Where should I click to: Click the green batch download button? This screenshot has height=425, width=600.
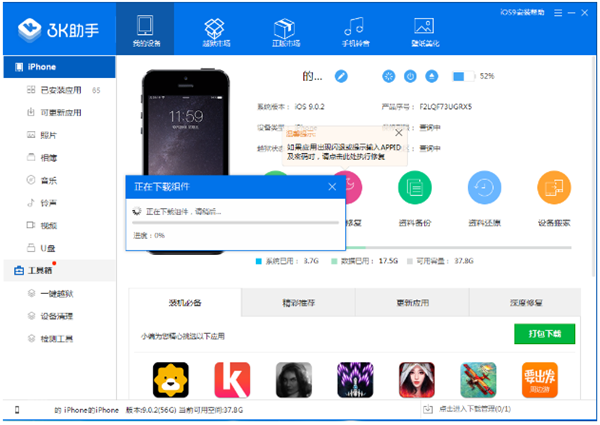(x=545, y=334)
